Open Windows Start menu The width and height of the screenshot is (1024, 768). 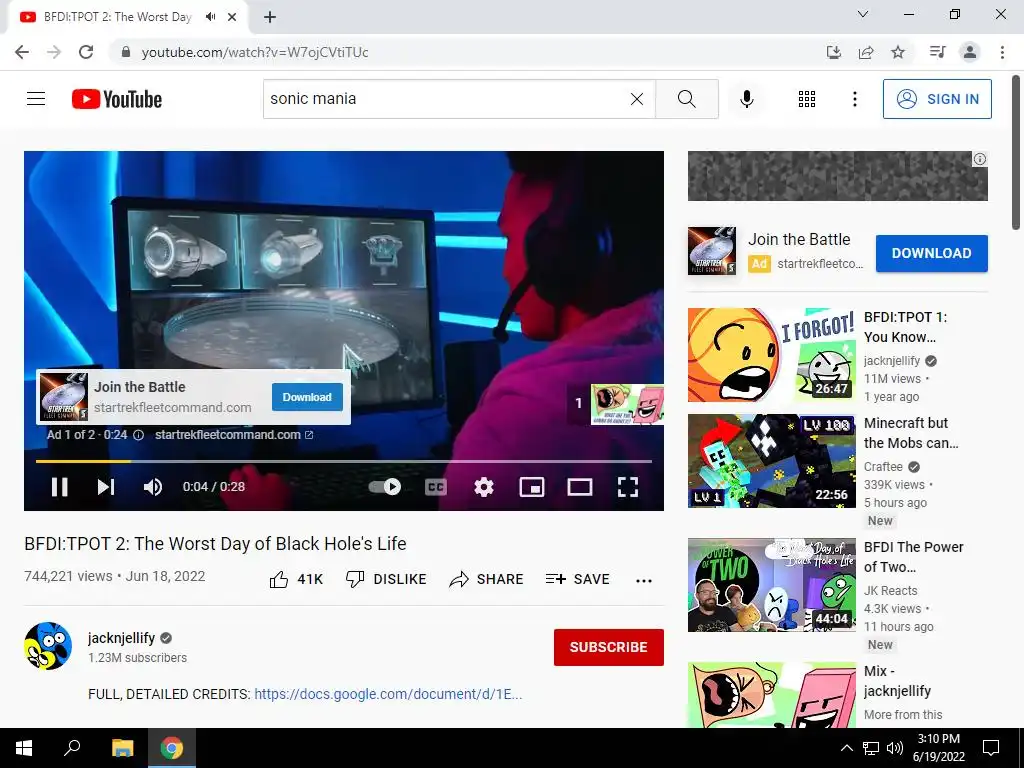coord(24,748)
